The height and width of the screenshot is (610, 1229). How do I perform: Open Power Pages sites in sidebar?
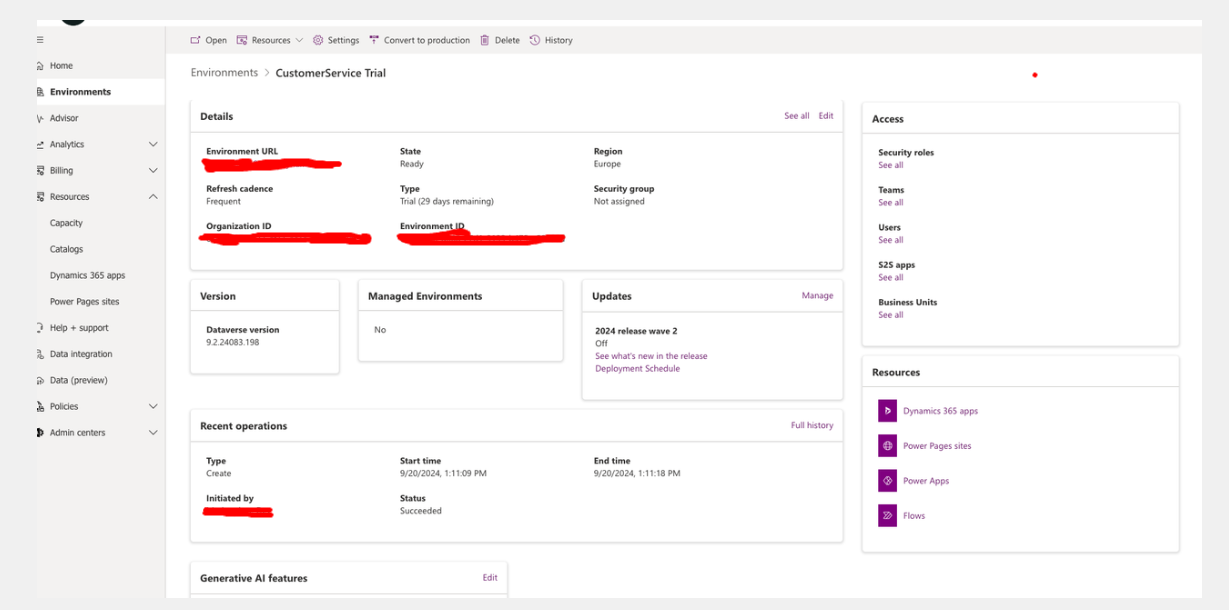[x=84, y=302]
